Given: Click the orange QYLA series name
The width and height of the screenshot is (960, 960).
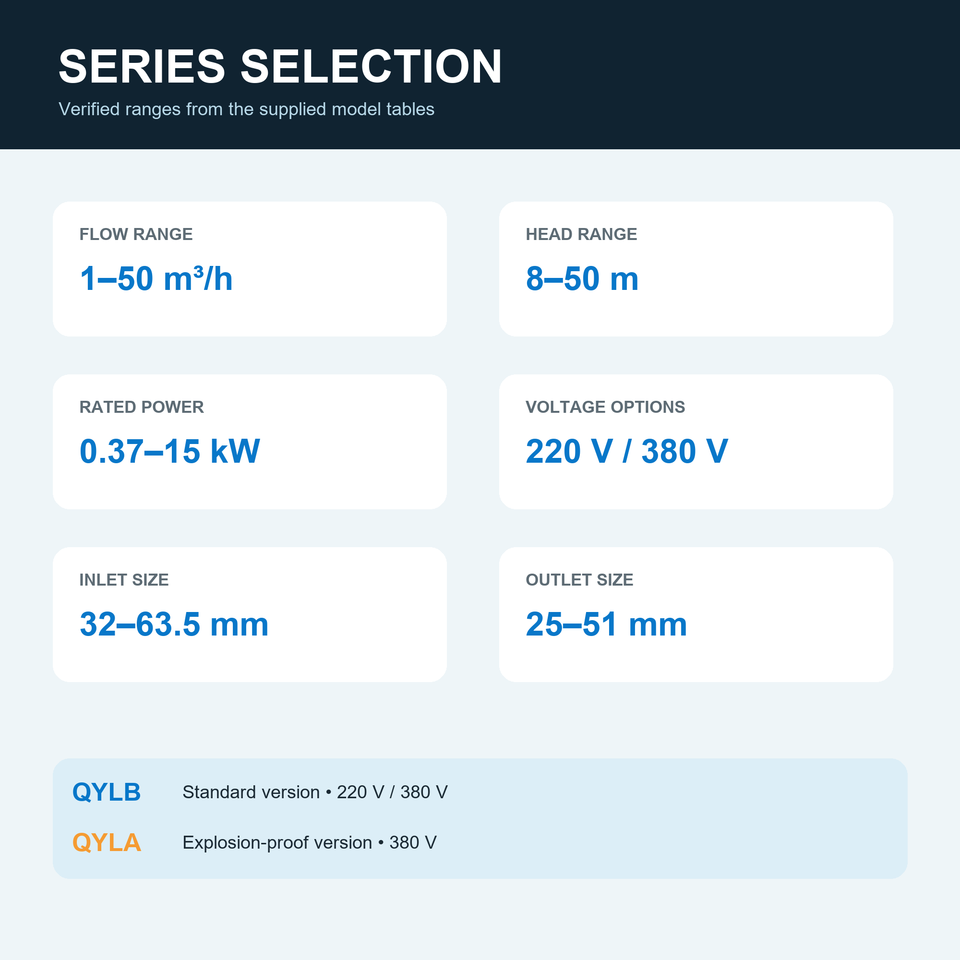Looking at the screenshot, I should [107, 842].
